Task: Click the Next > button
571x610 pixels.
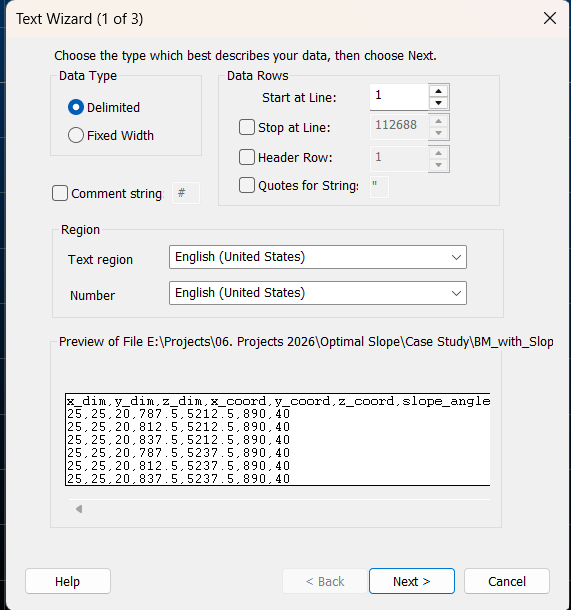Action: [x=412, y=581]
